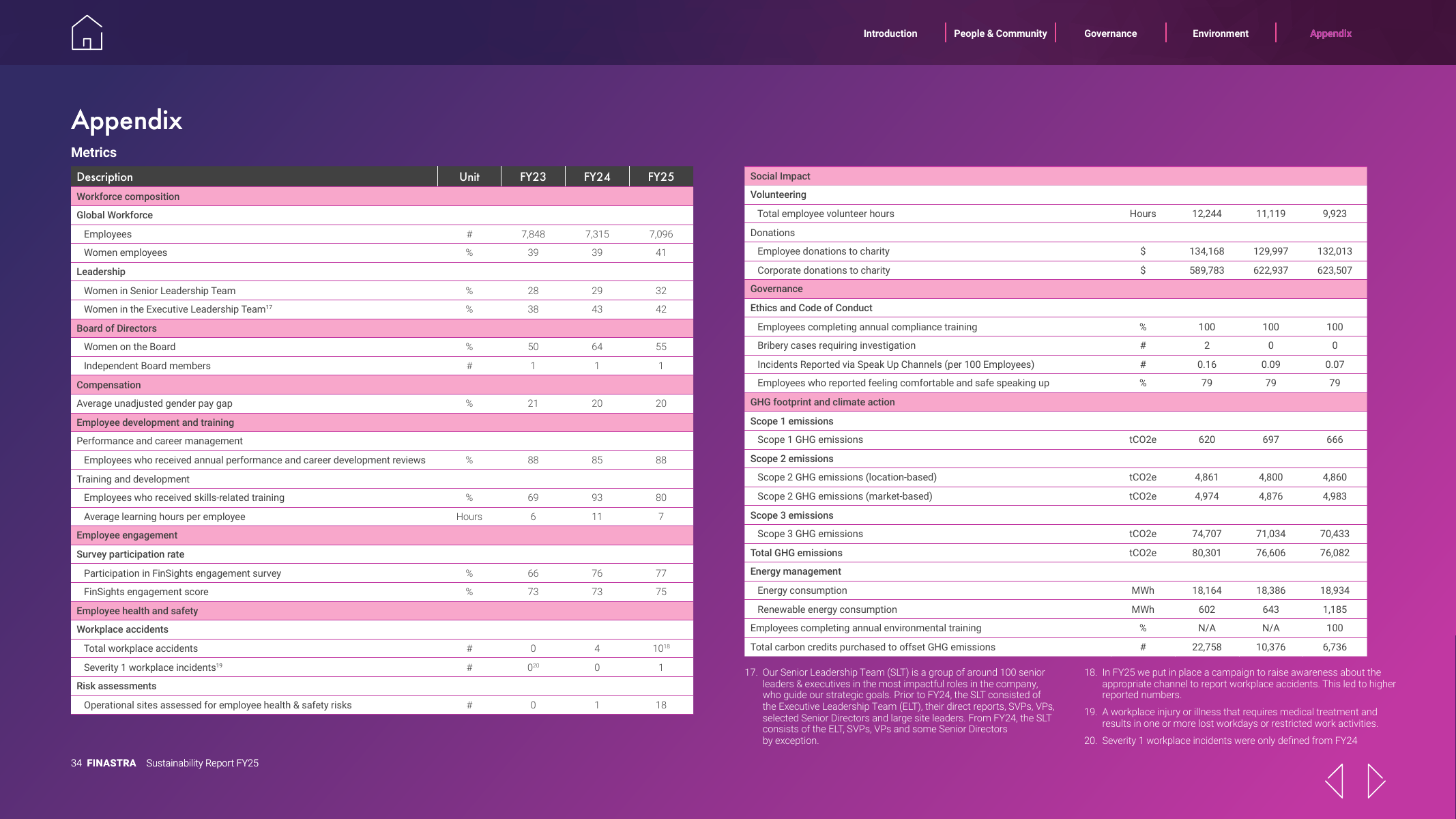Click the Description column header
The height and width of the screenshot is (819, 1456).
coord(254,177)
